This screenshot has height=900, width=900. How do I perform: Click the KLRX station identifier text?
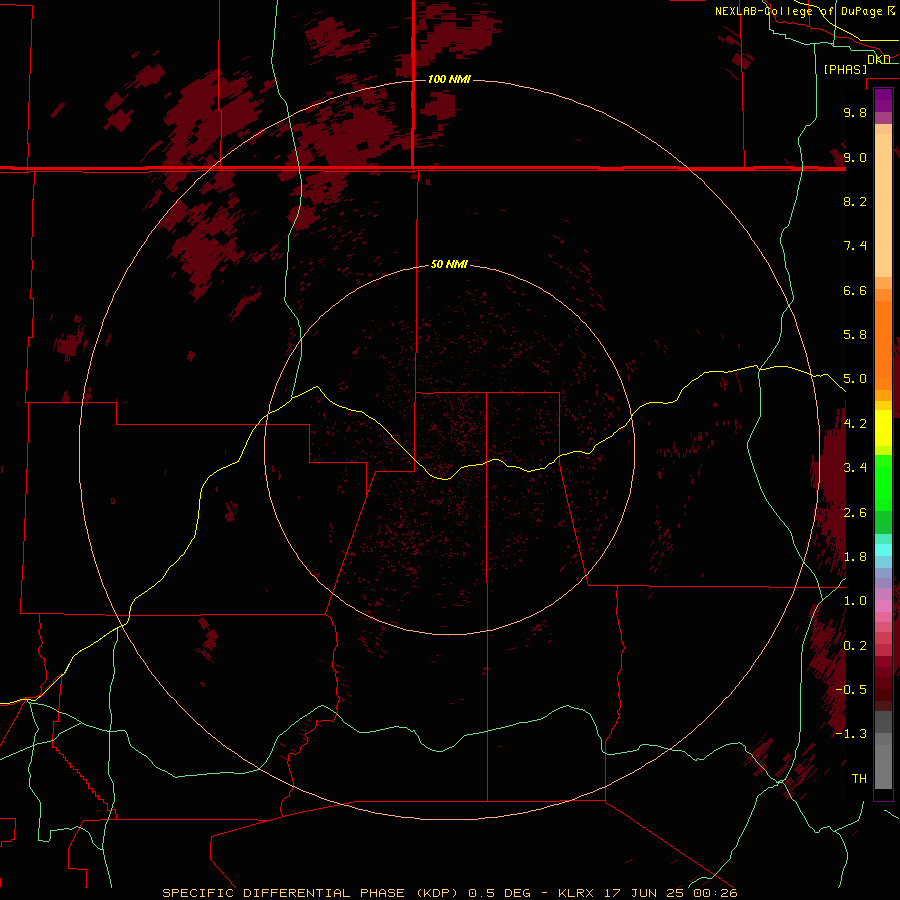click(576, 893)
